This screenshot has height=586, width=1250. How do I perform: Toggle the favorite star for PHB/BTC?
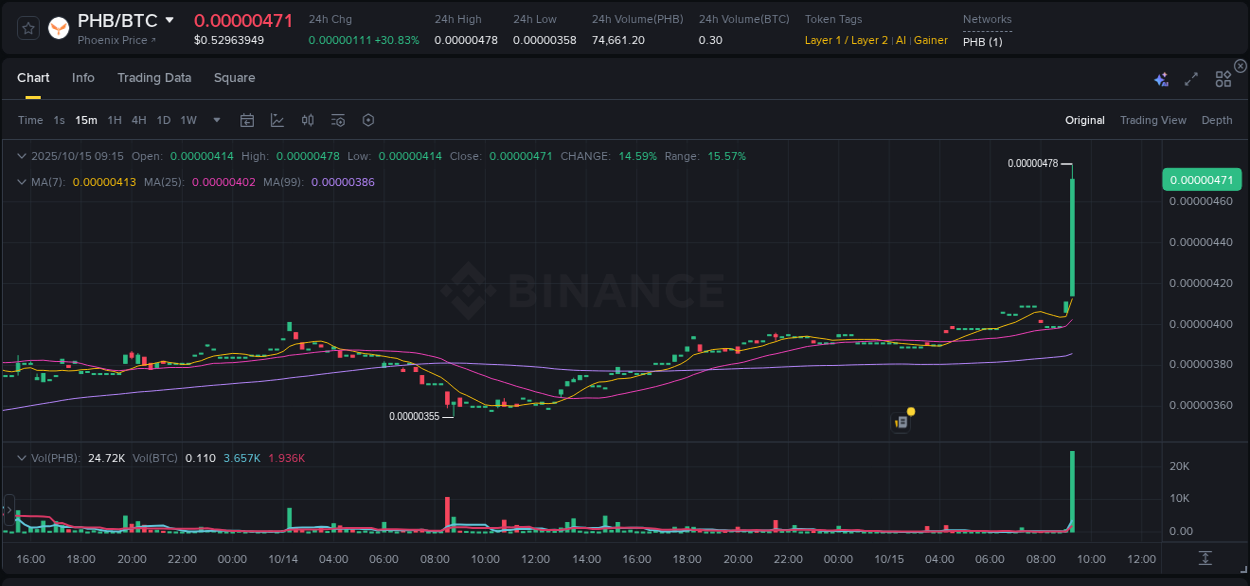pos(27,28)
